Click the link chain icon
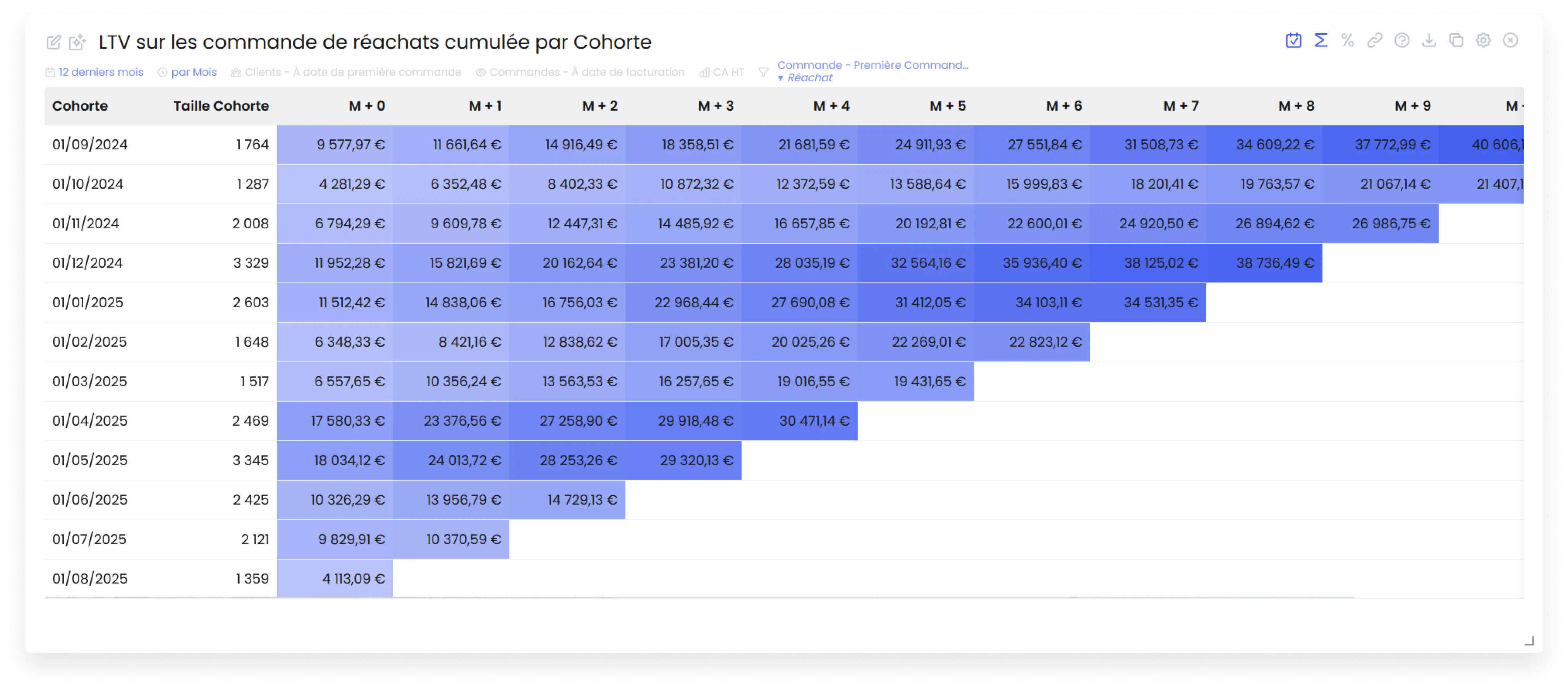This screenshot has height=690, width=1568. coord(1374,41)
